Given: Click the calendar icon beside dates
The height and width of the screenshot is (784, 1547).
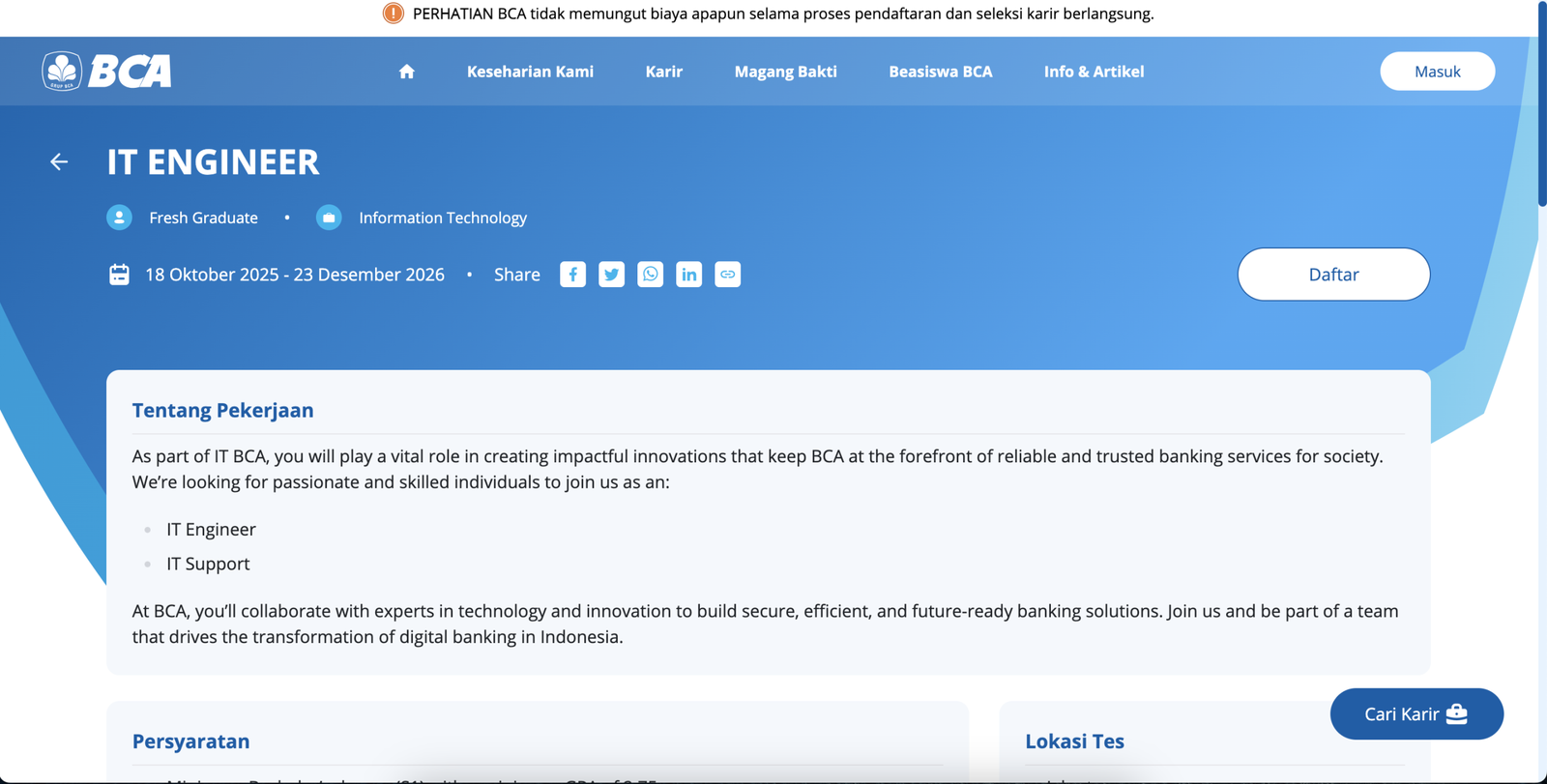Looking at the screenshot, I should 119,275.
